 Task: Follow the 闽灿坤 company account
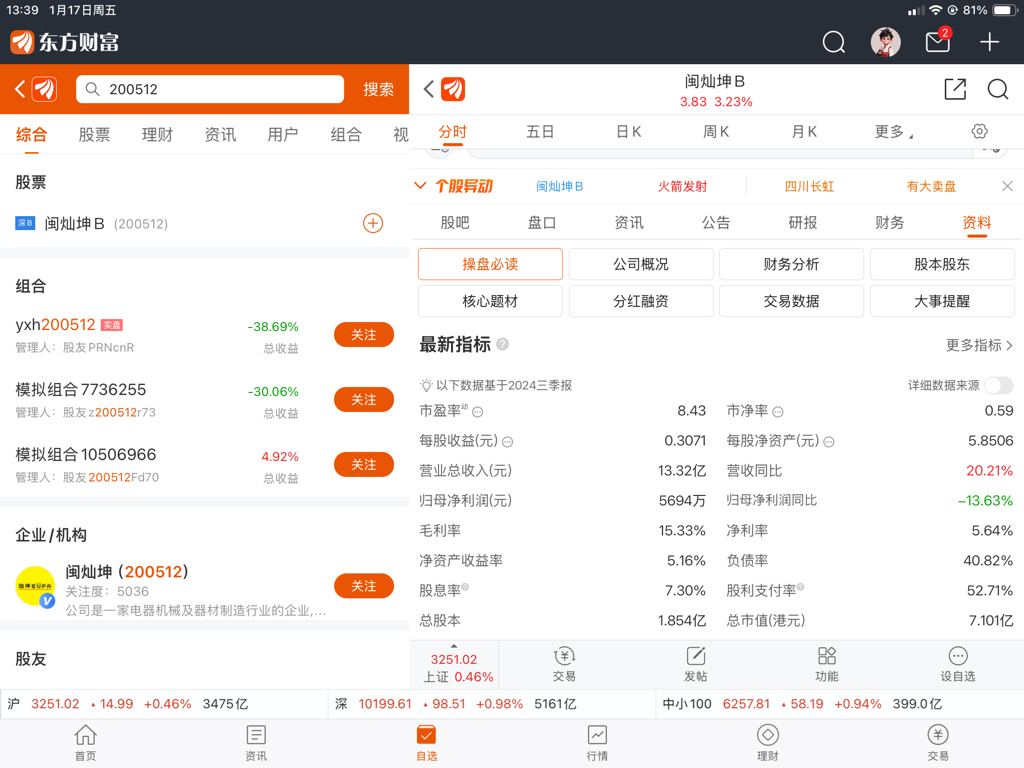[364, 586]
